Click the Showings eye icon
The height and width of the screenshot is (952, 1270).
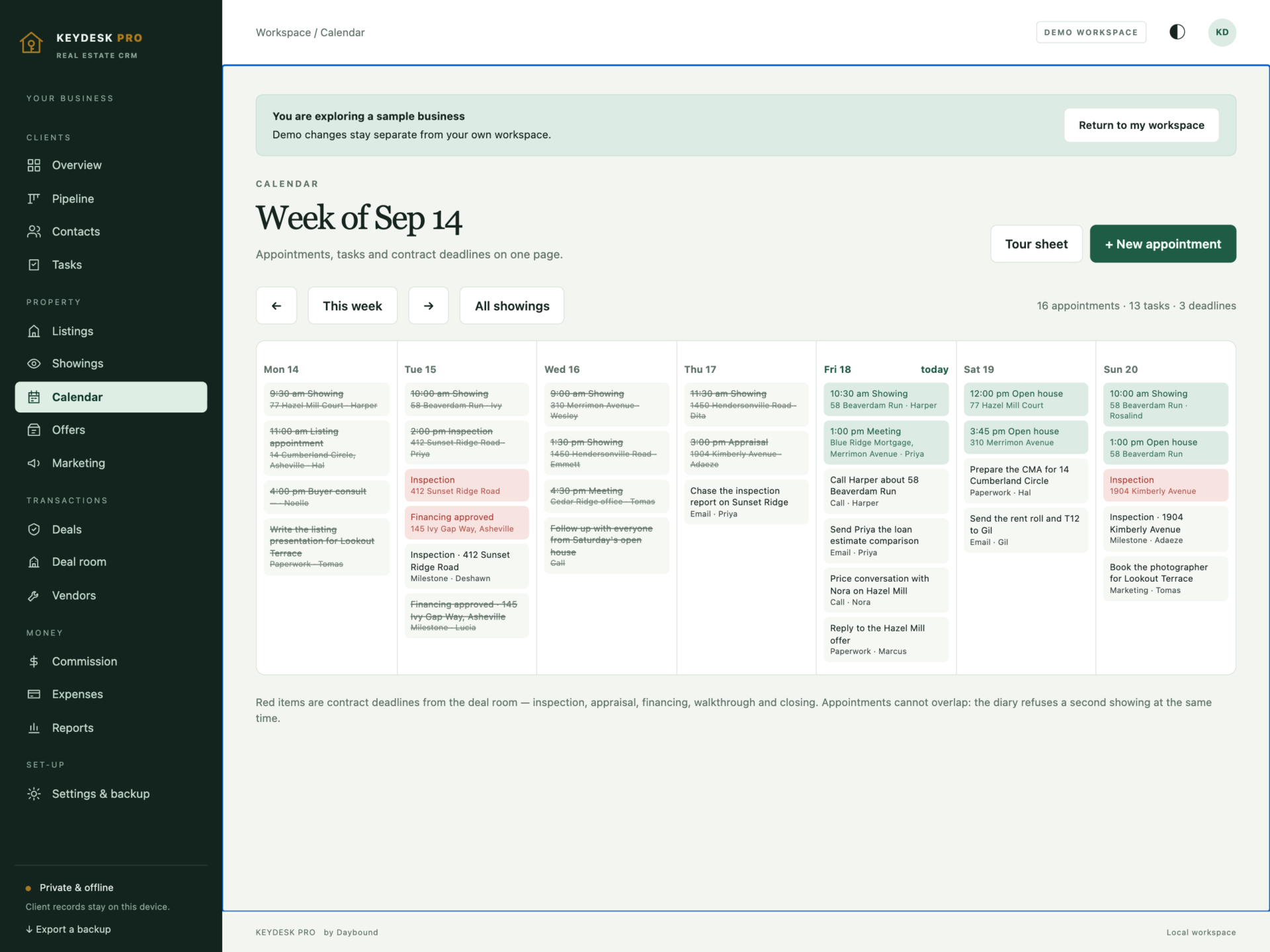[x=34, y=364]
